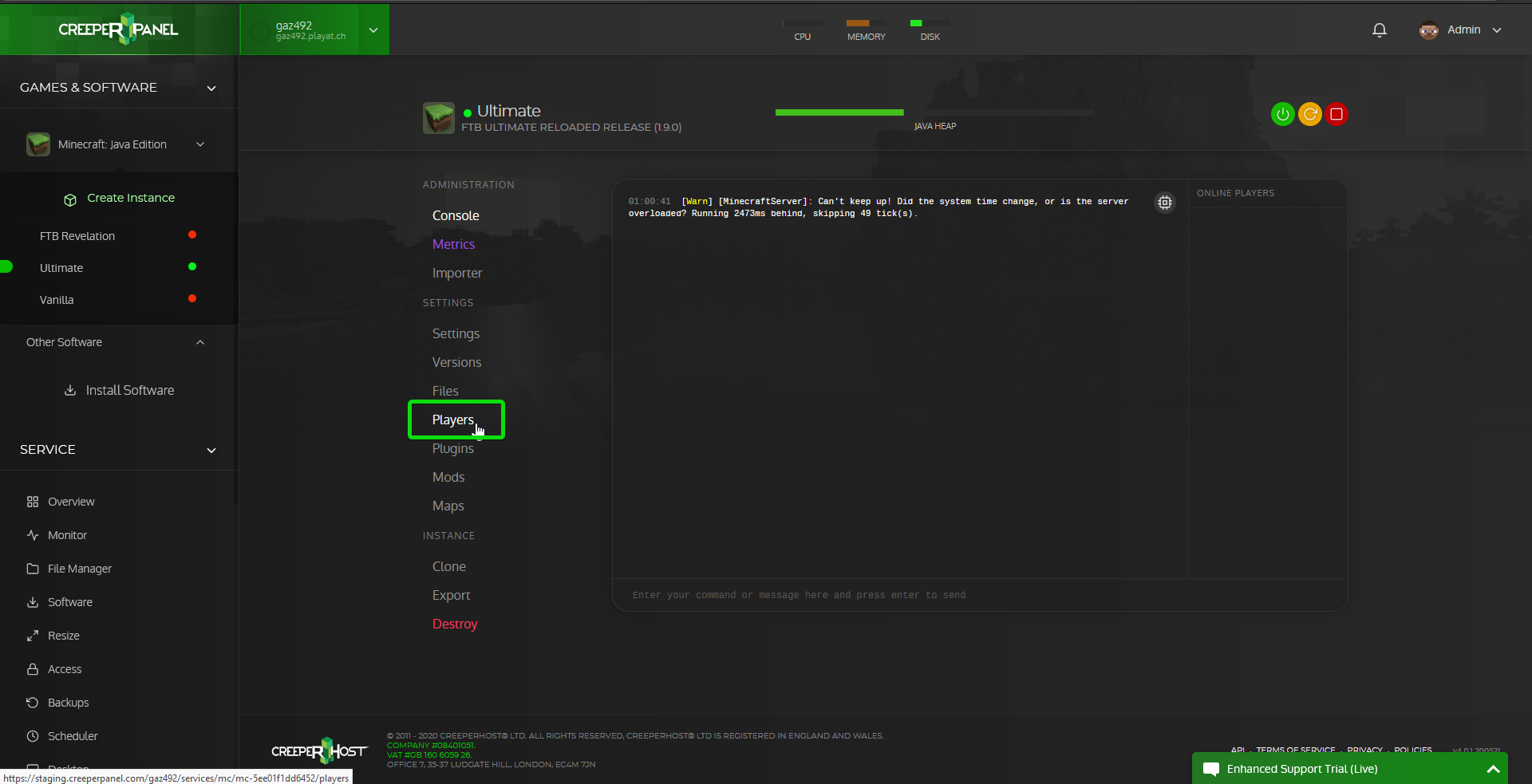Click the Create Instance cube icon
This screenshot has height=784, width=1532.
pyautogui.click(x=70, y=199)
